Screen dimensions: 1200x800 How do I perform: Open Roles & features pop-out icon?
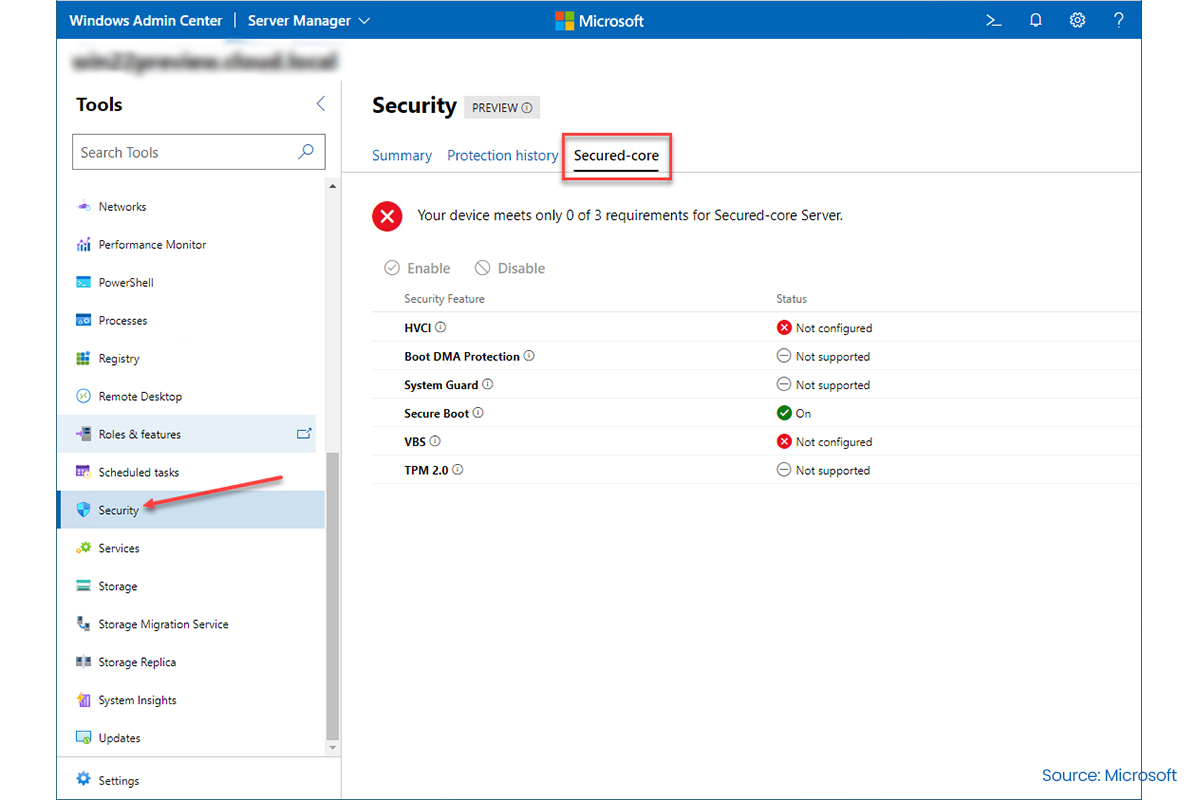point(304,434)
